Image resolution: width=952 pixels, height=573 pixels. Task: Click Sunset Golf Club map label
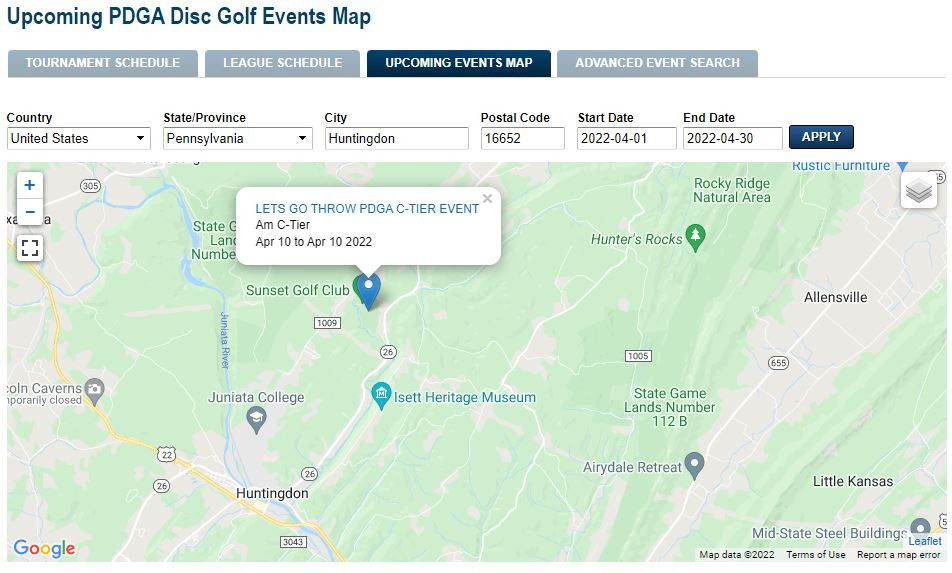click(298, 290)
